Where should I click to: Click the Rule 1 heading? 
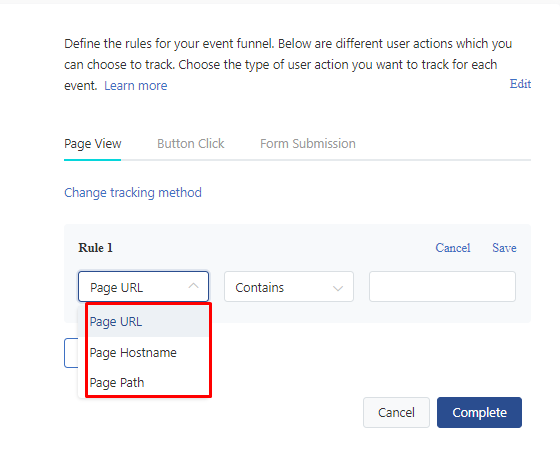tap(95, 248)
